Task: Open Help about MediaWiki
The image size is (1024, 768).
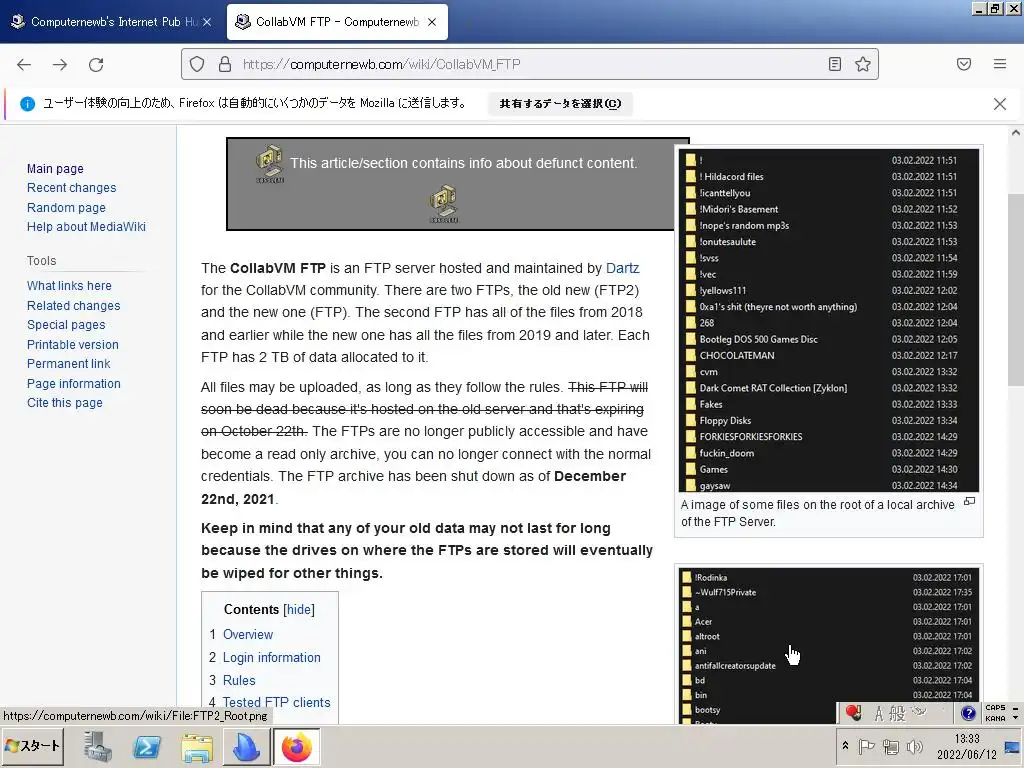Action: [x=86, y=227]
